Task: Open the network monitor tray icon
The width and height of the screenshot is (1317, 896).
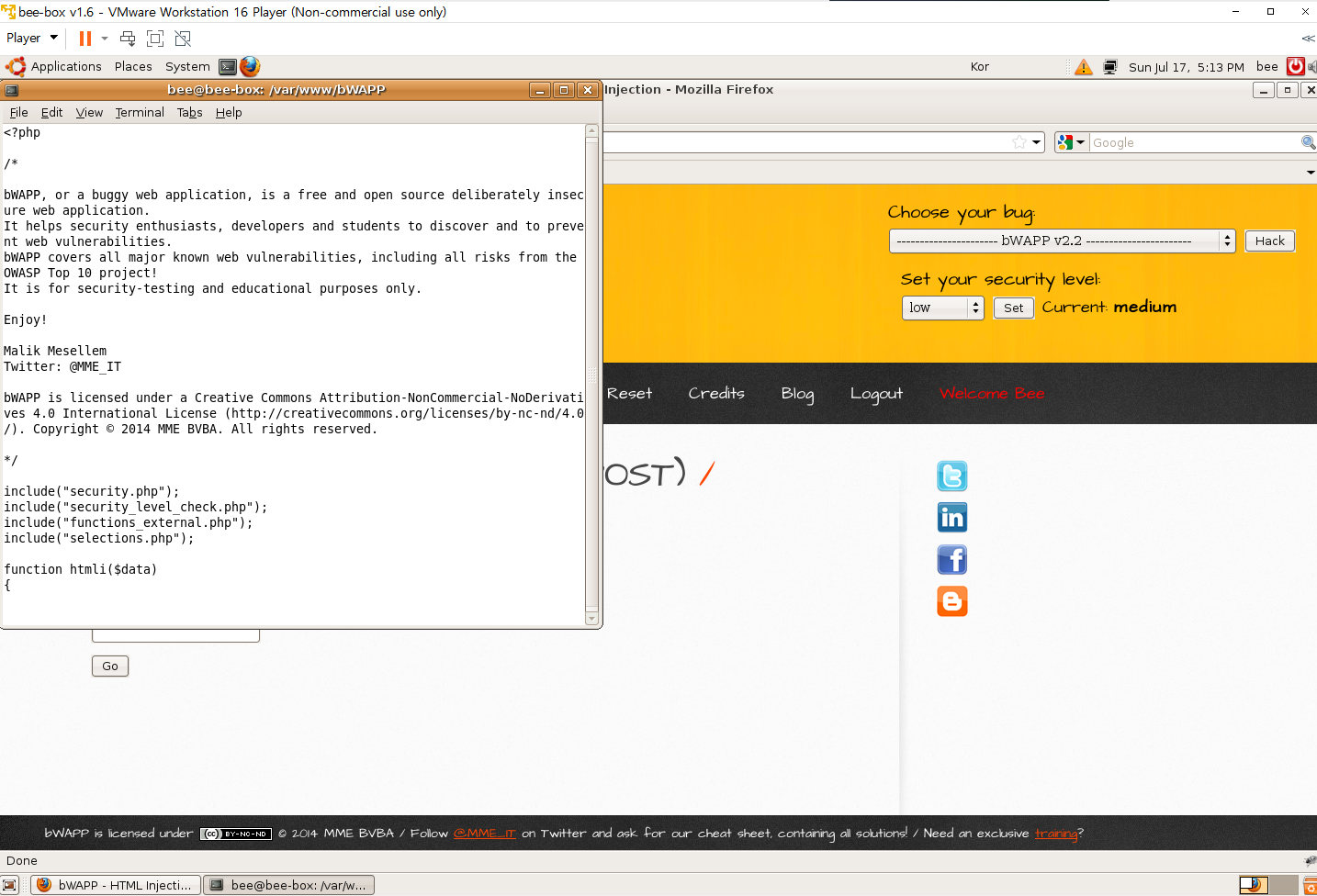Action: 1110,67
